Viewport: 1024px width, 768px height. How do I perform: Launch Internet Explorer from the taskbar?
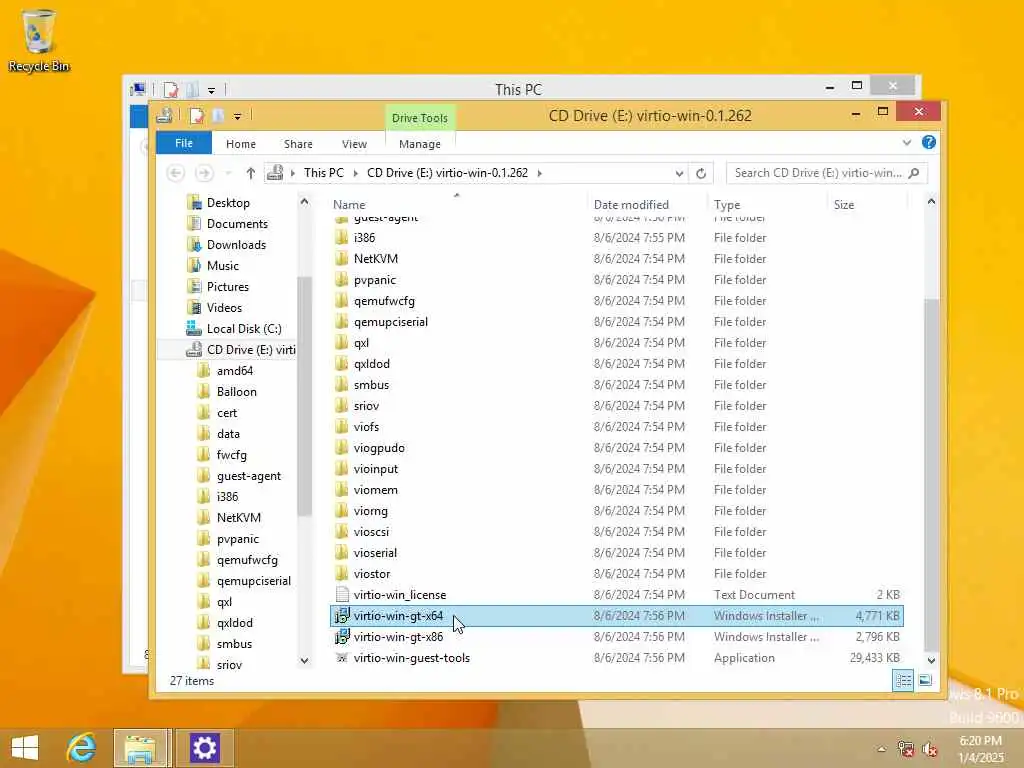pos(82,748)
